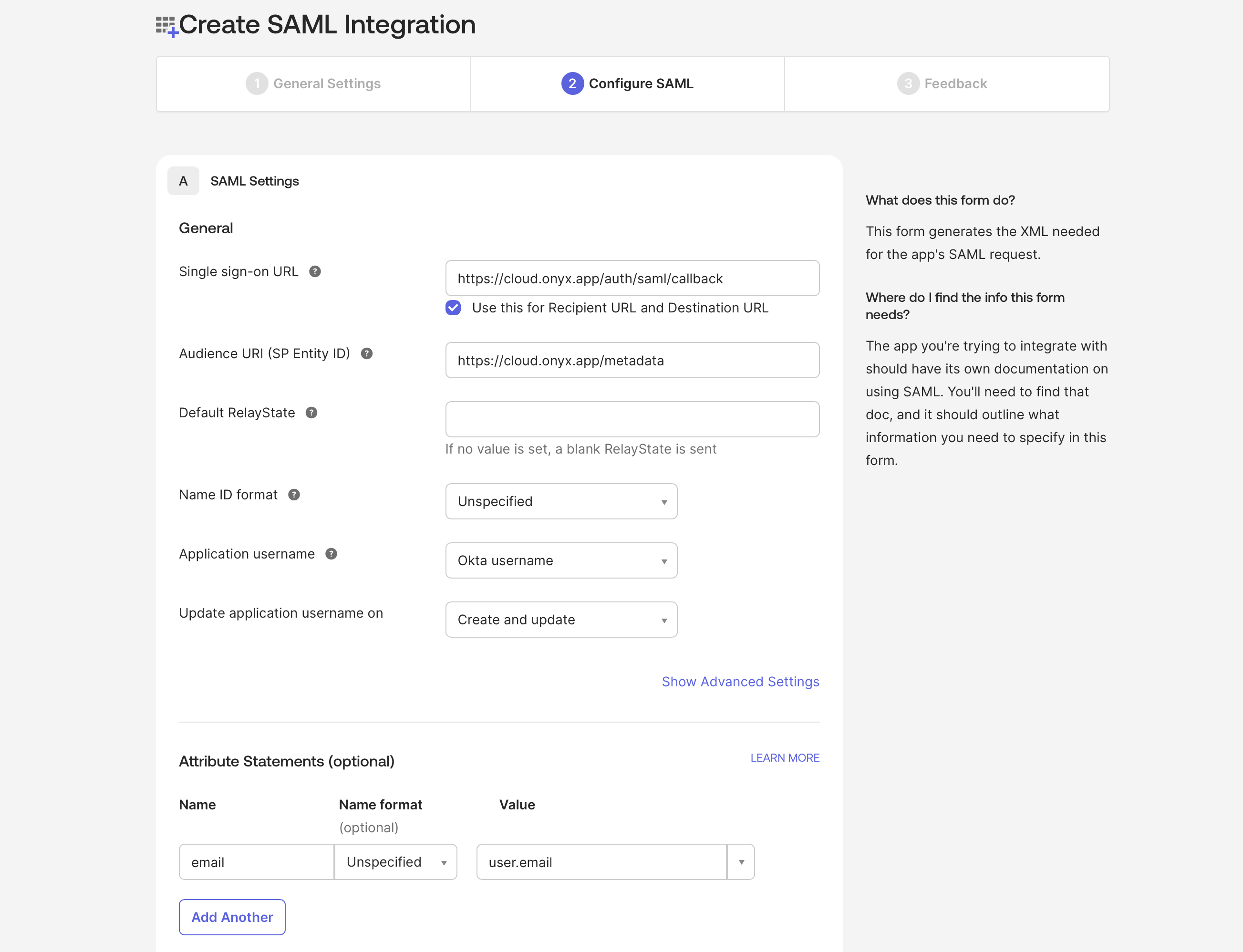Go to the Feedback step
This screenshot has height=952, width=1243.
click(942, 83)
